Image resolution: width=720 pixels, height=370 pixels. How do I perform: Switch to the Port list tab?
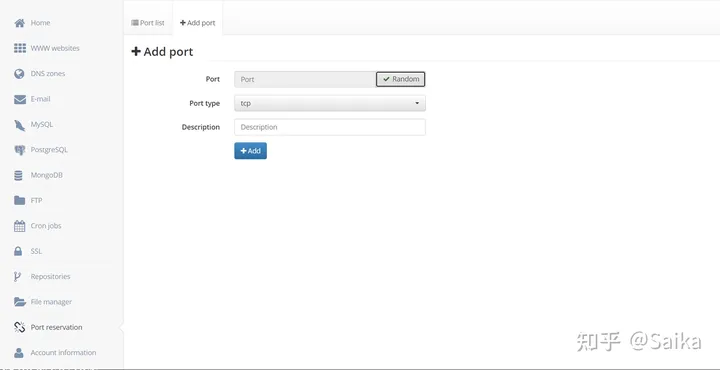(148, 22)
